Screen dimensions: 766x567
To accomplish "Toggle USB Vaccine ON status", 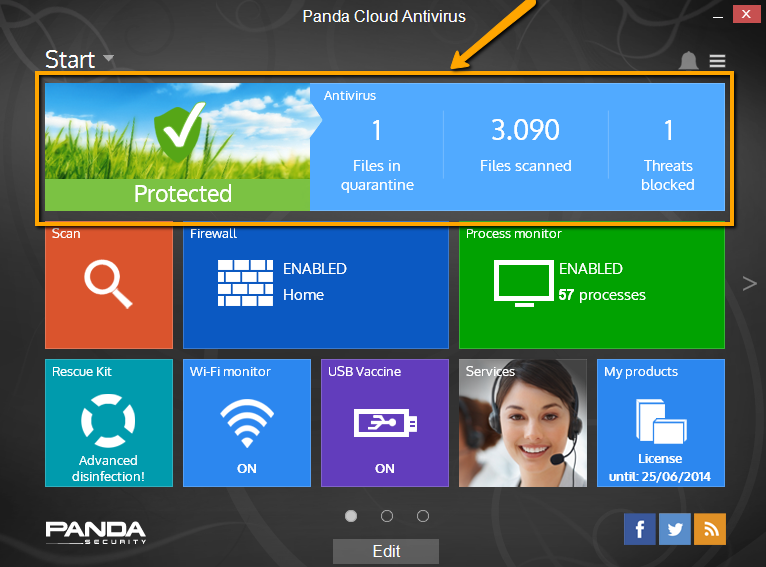I will click(x=385, y=469).
